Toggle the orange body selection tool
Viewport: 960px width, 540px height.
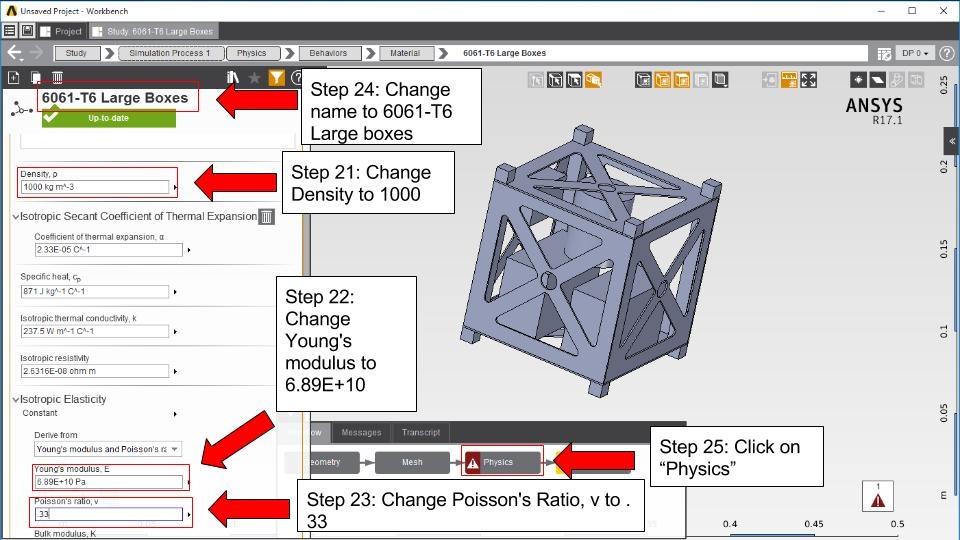point(593,80)
